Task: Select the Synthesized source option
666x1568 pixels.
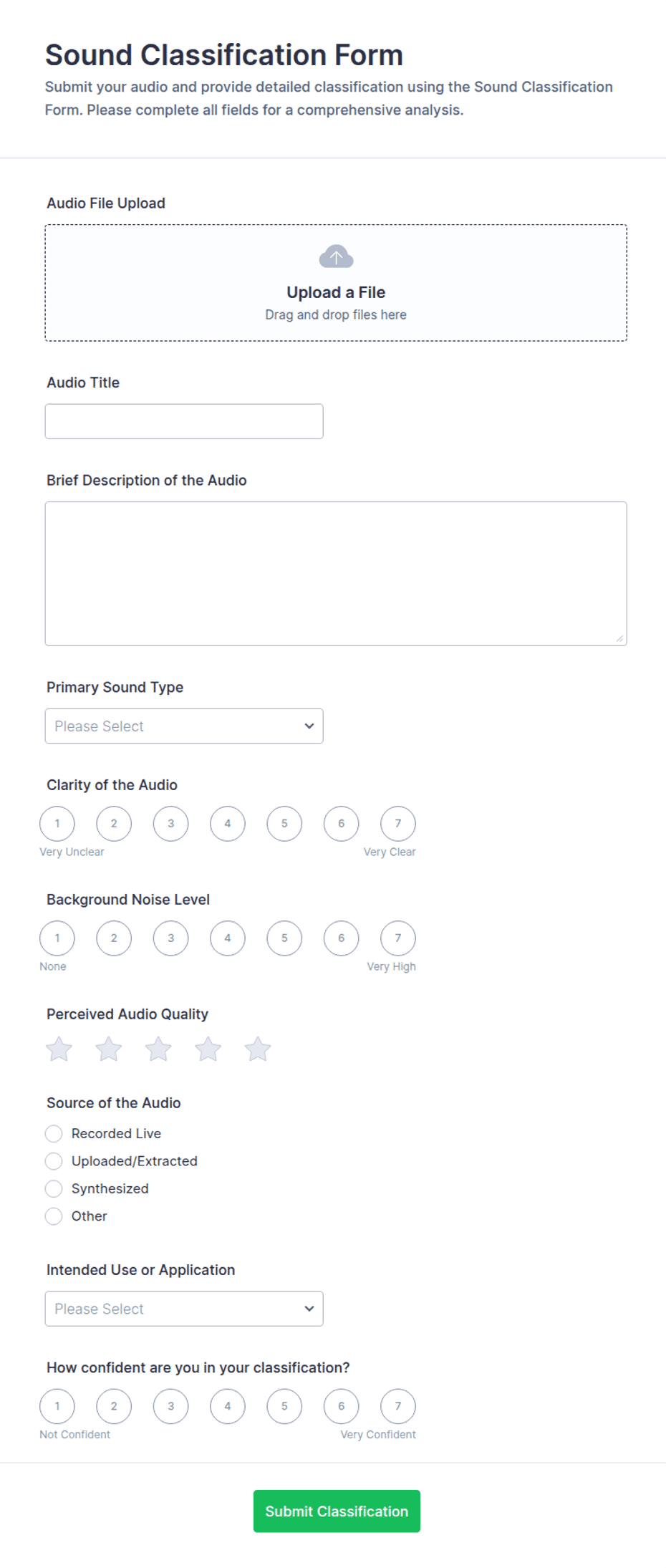Action: 54,1188
